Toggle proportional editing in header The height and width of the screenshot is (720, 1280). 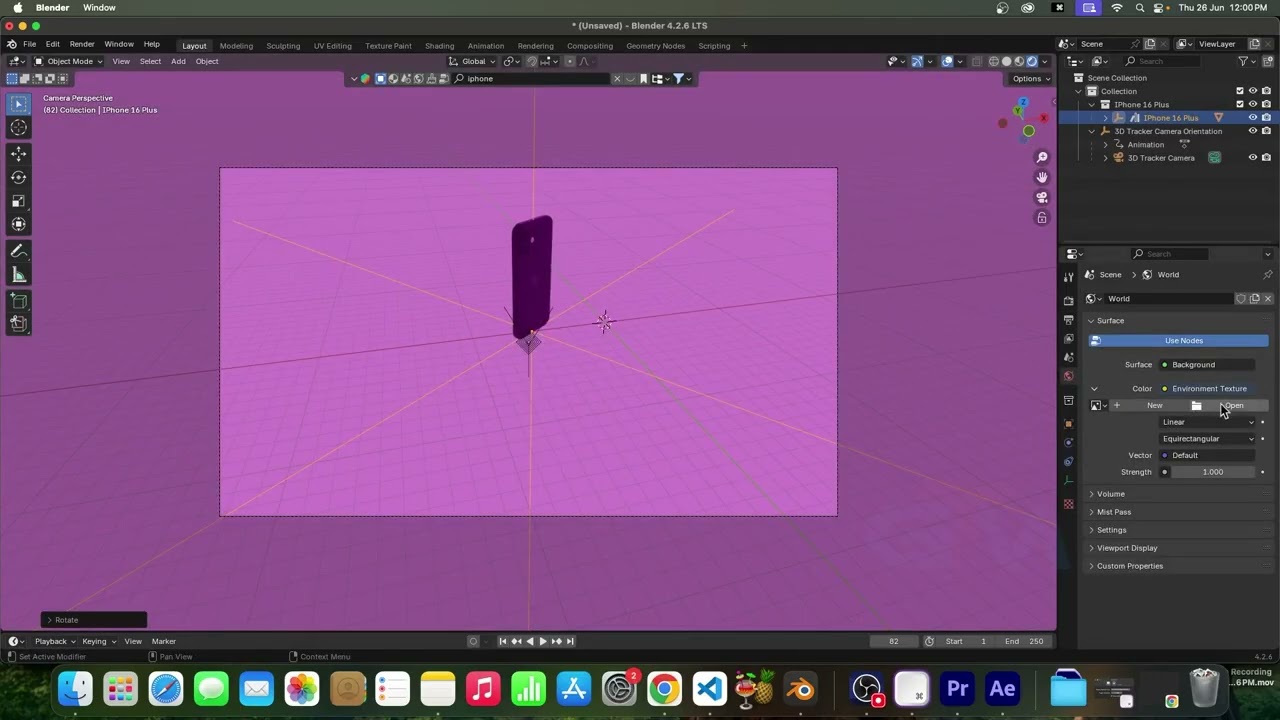tap(570, 61)
